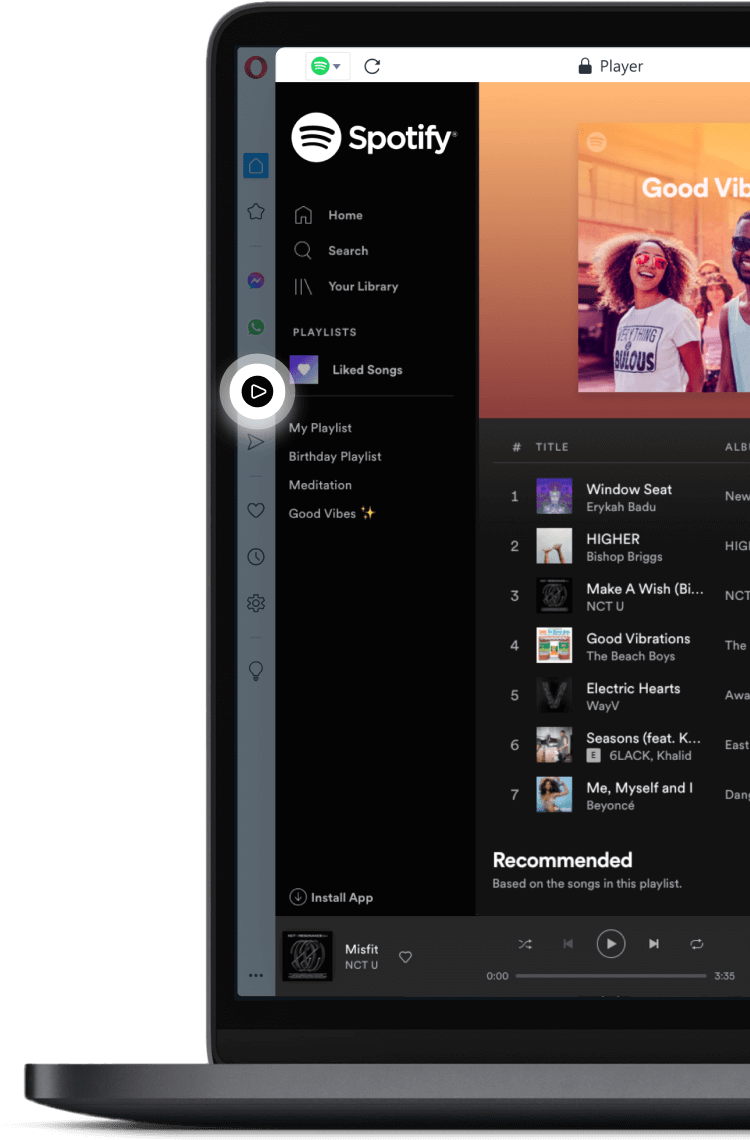Click the song progress bar

[x=610, y=976]
